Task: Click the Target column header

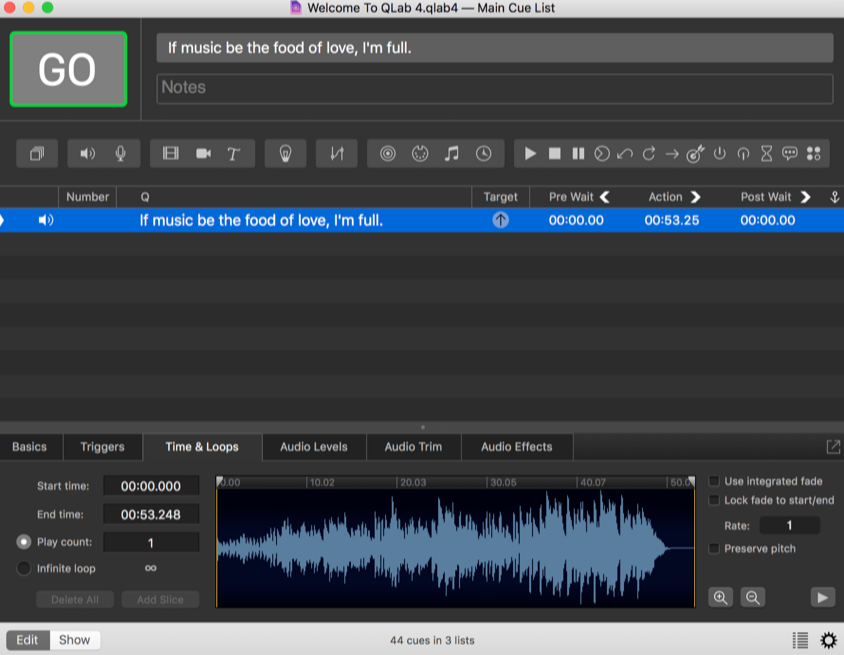Action: tap(501, 197)
